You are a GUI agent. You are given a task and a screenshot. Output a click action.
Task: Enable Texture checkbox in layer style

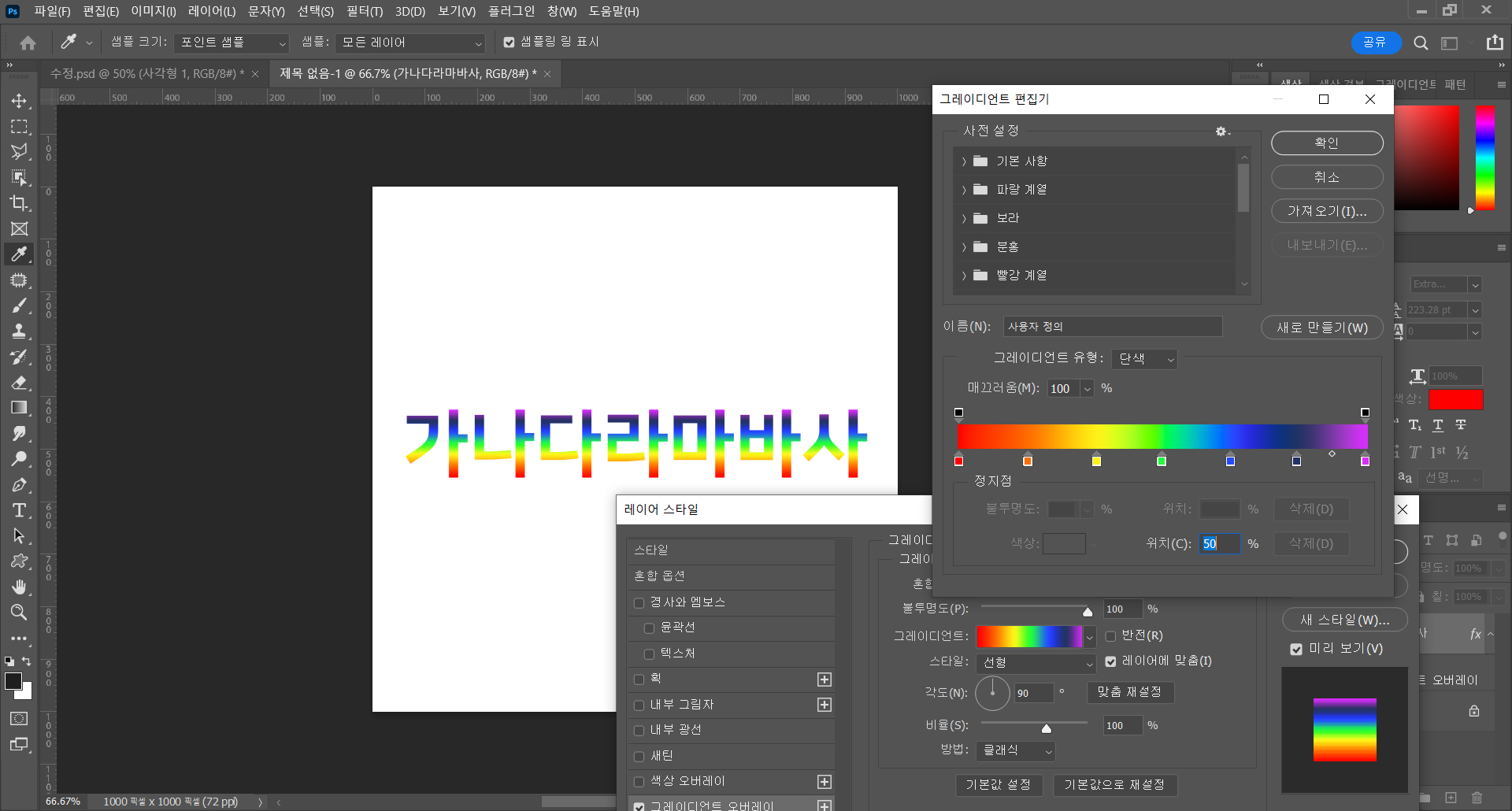tap(649, 654)
